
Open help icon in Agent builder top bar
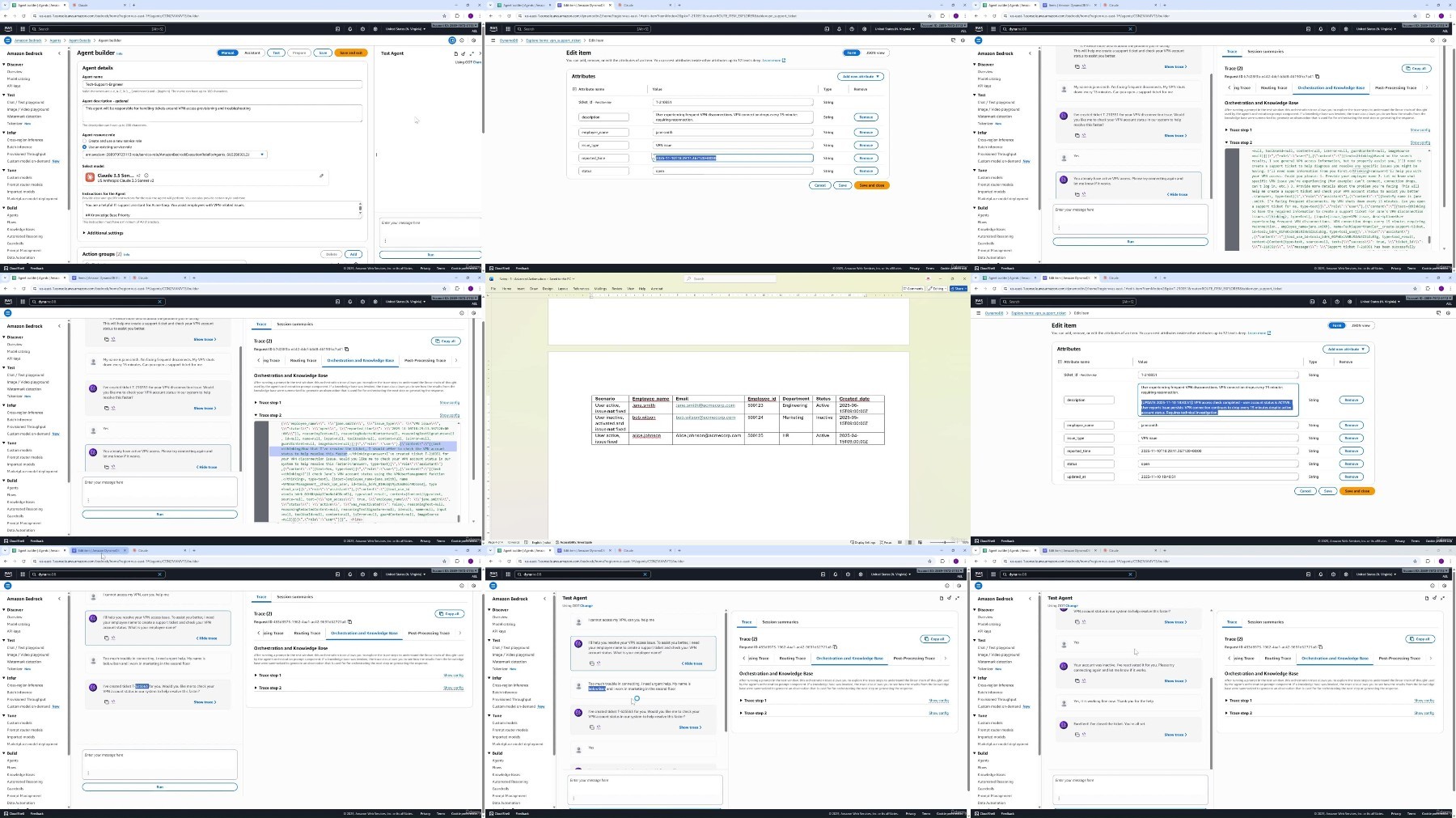(362, 29)
